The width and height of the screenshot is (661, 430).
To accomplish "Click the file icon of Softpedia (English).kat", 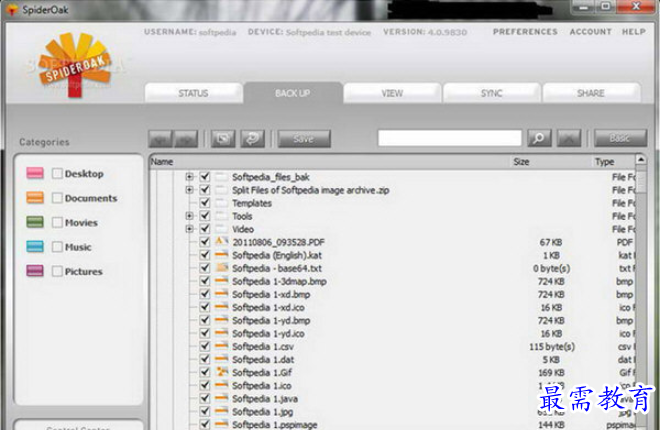I will click(222, 255).
